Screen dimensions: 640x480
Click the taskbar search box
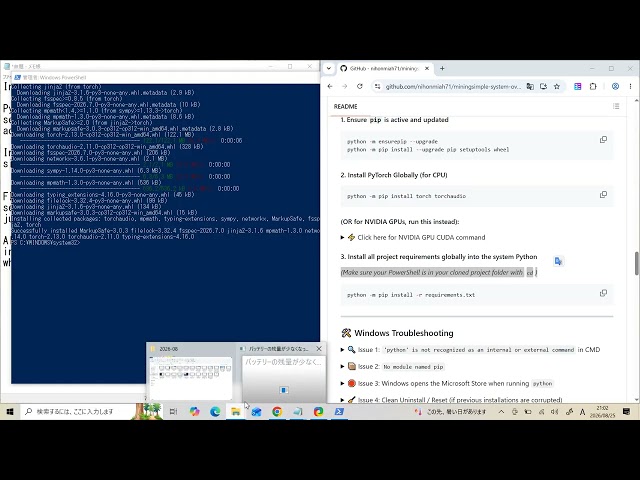(x=78, y=411)
